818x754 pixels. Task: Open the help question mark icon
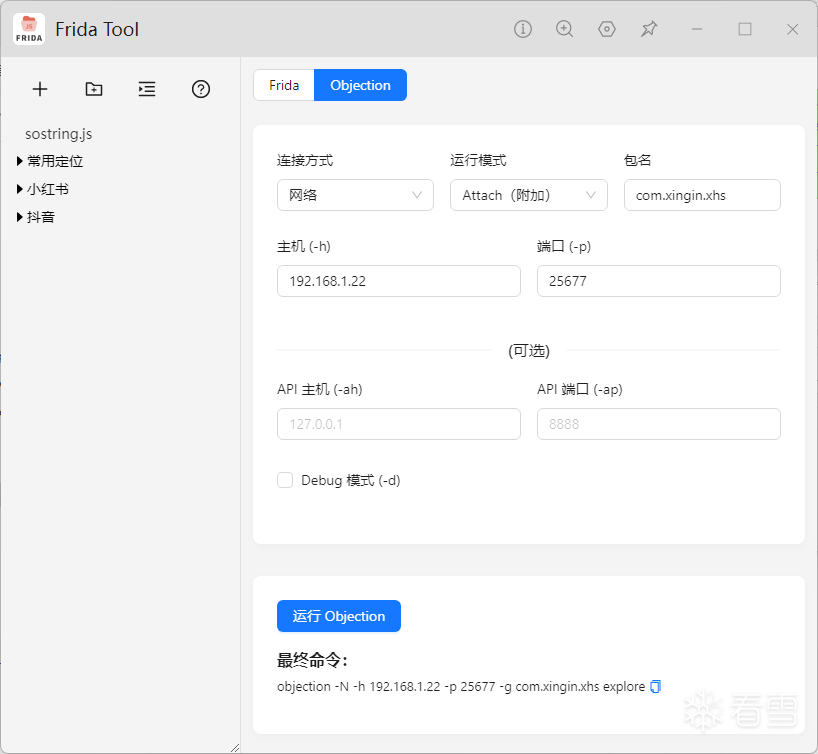[x=201, y=89]
